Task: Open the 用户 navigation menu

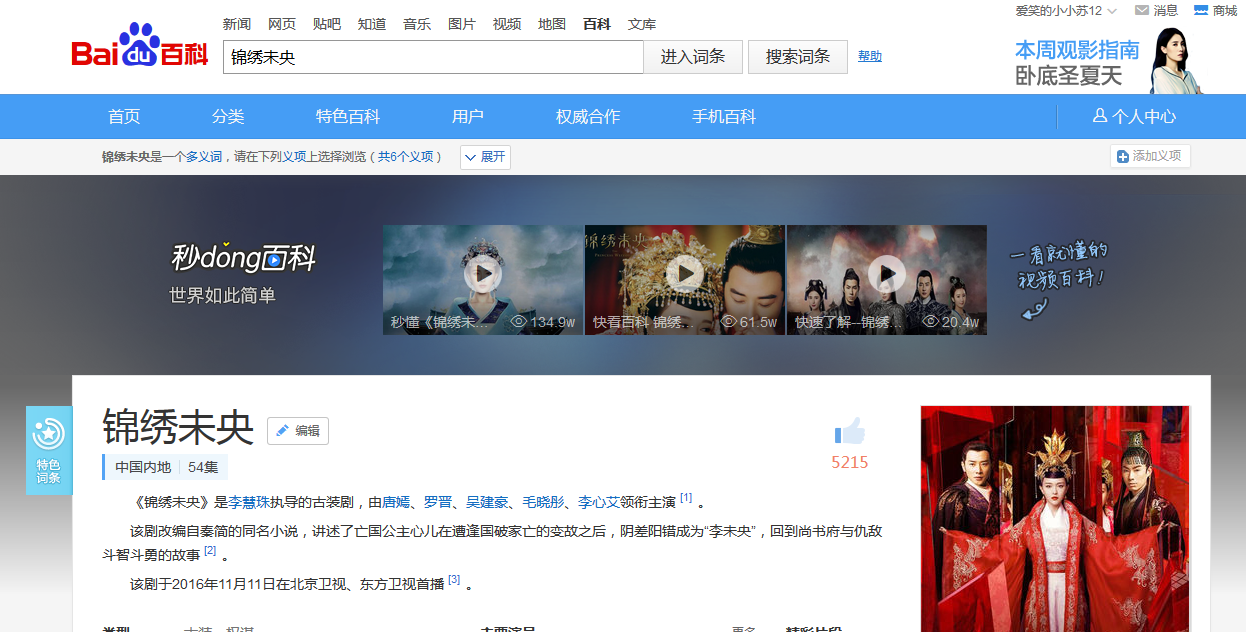Action: (468, 117)
